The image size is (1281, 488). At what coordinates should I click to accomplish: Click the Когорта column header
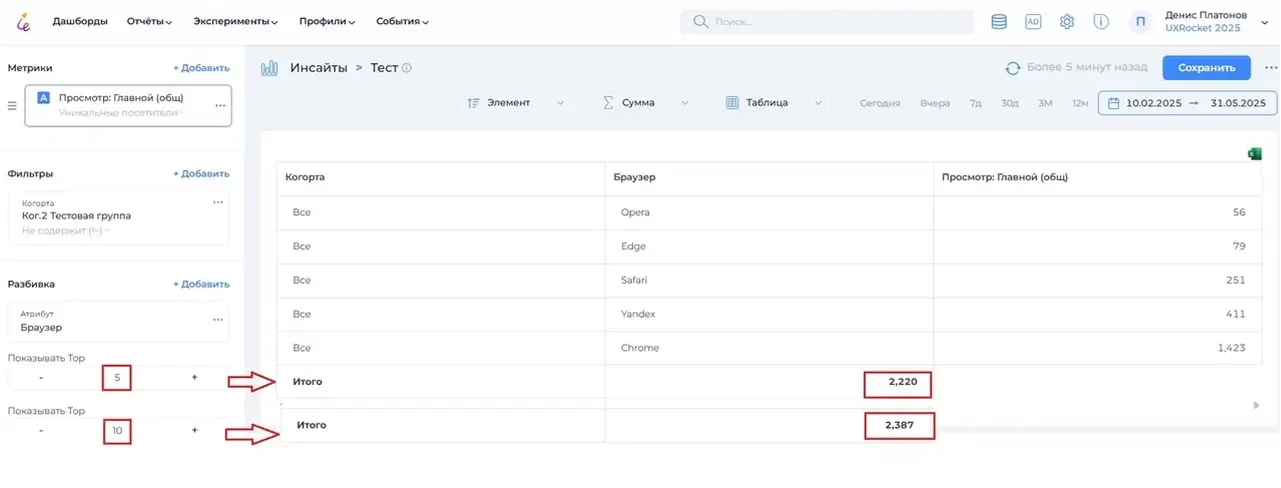(x=441, y=177)
